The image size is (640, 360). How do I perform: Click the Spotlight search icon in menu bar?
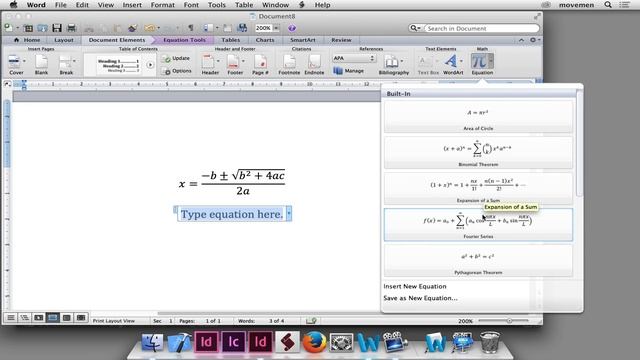click(x=608, y=5)
